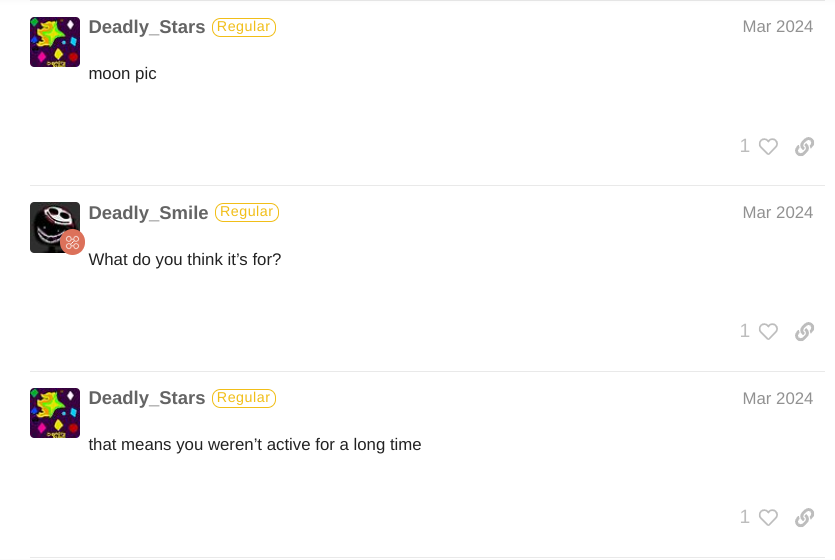
Task: Show who liked the "moon pic" post via its like count
Action: [x=745, y=146]
